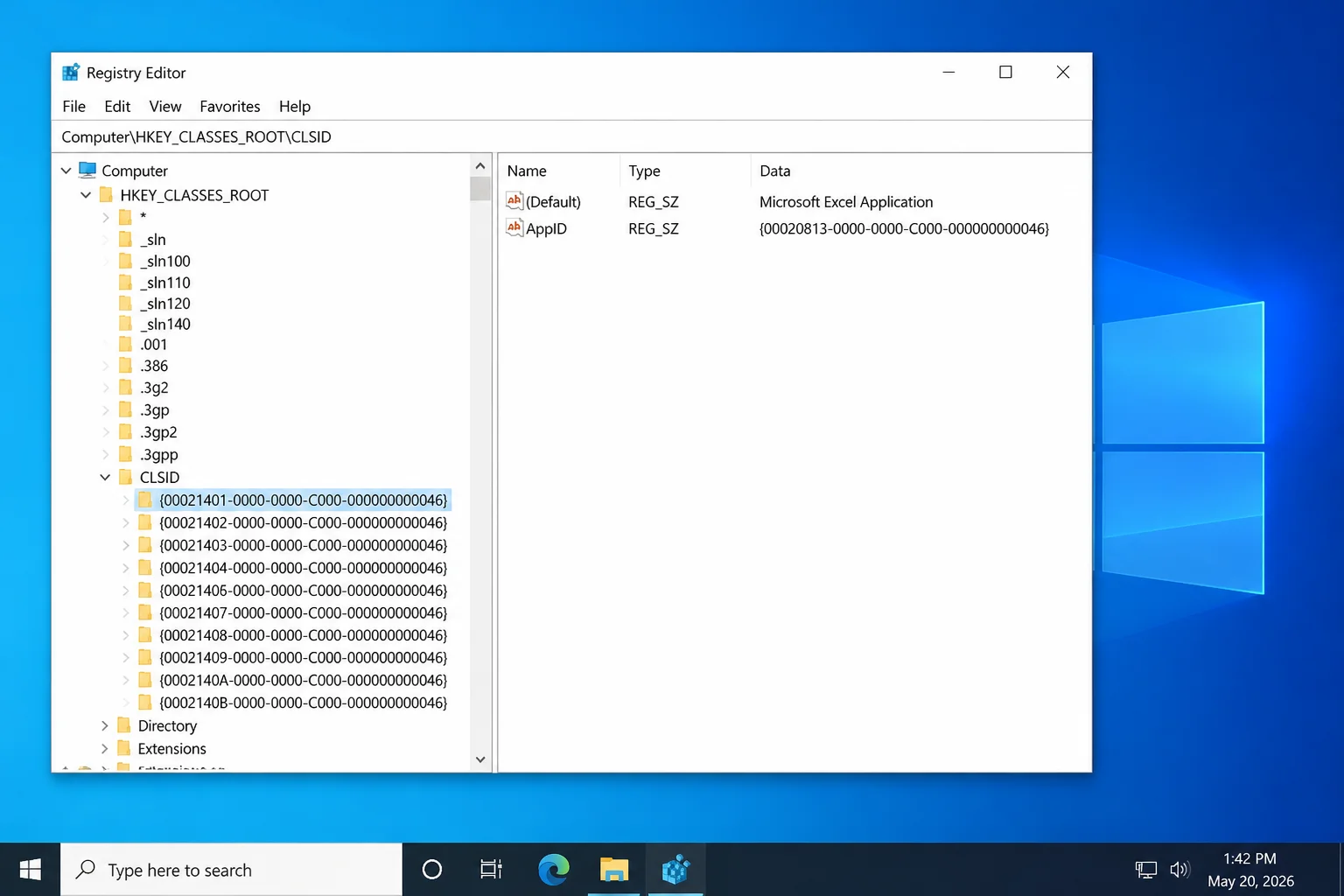
Task: Expand the .3gpp key
Action: point(106,455)
